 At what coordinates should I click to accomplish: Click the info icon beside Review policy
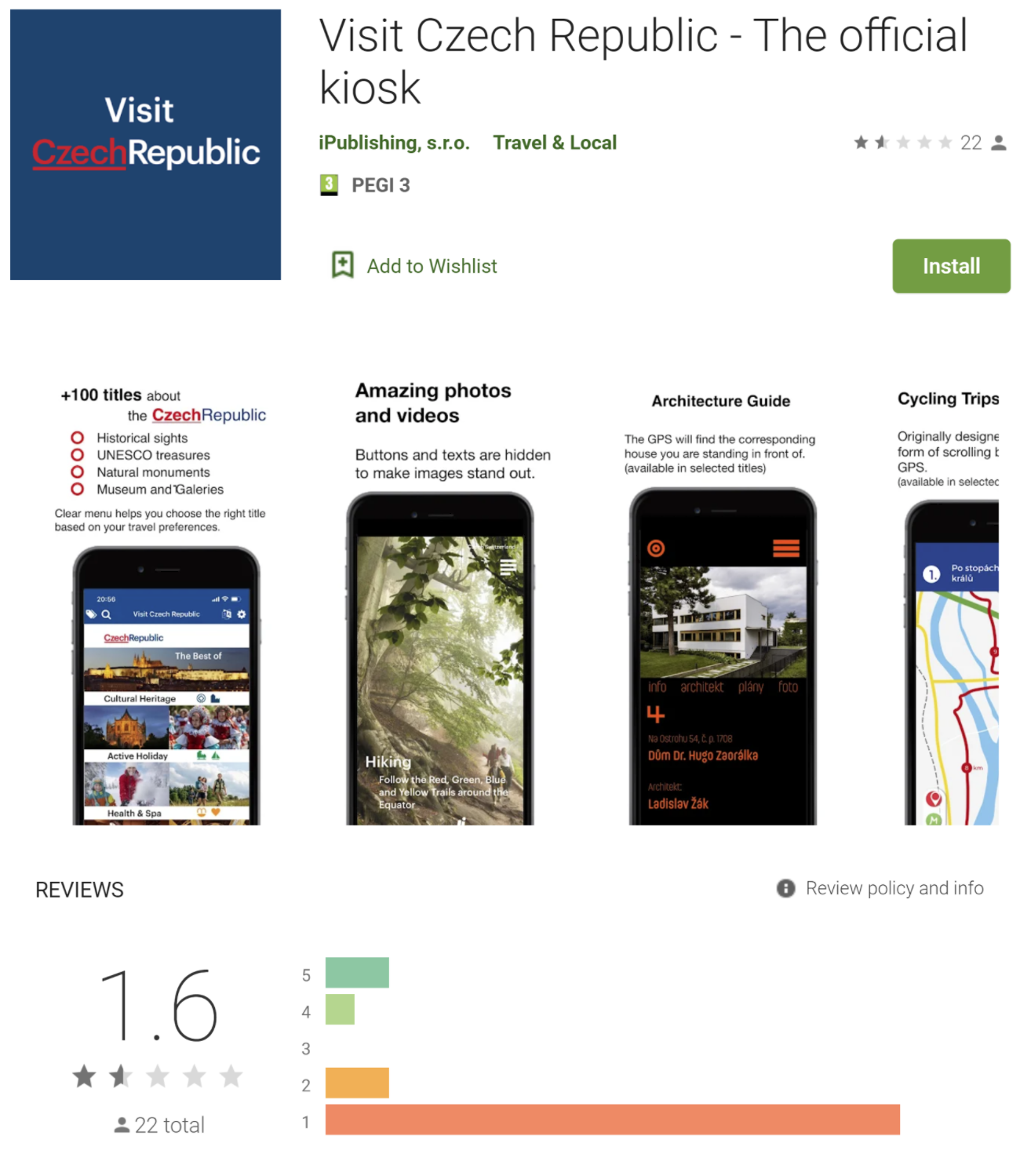pyautogui.click(x=785, y=888)
